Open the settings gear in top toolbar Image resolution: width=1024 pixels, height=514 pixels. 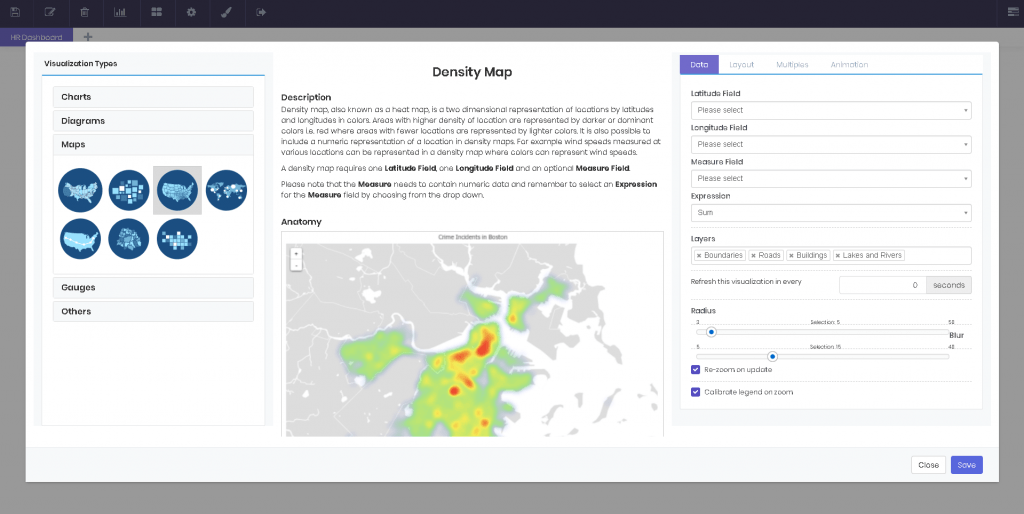pos(191,13)
